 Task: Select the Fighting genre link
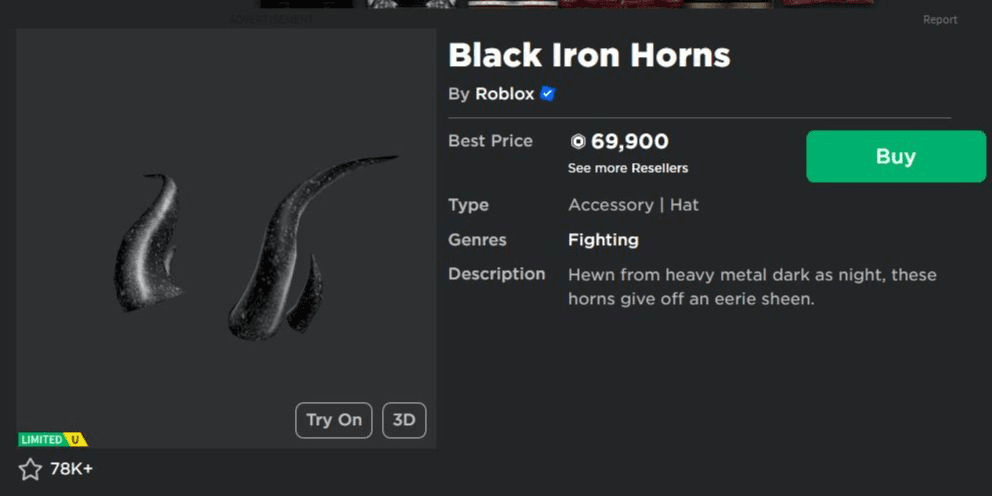604,240
